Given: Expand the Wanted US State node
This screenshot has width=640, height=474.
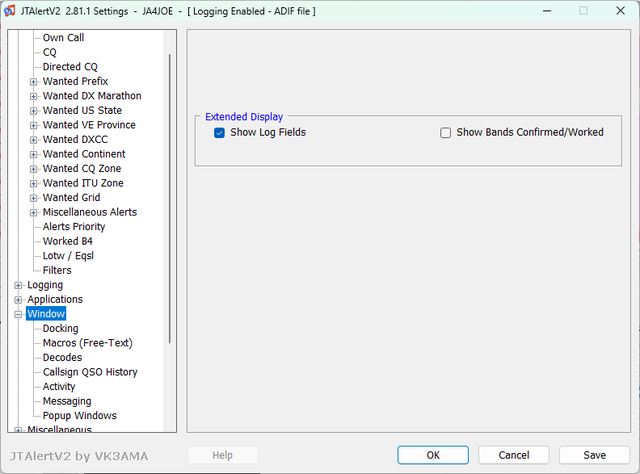Looking at the screenshot, I should click(x=33, y=111).
